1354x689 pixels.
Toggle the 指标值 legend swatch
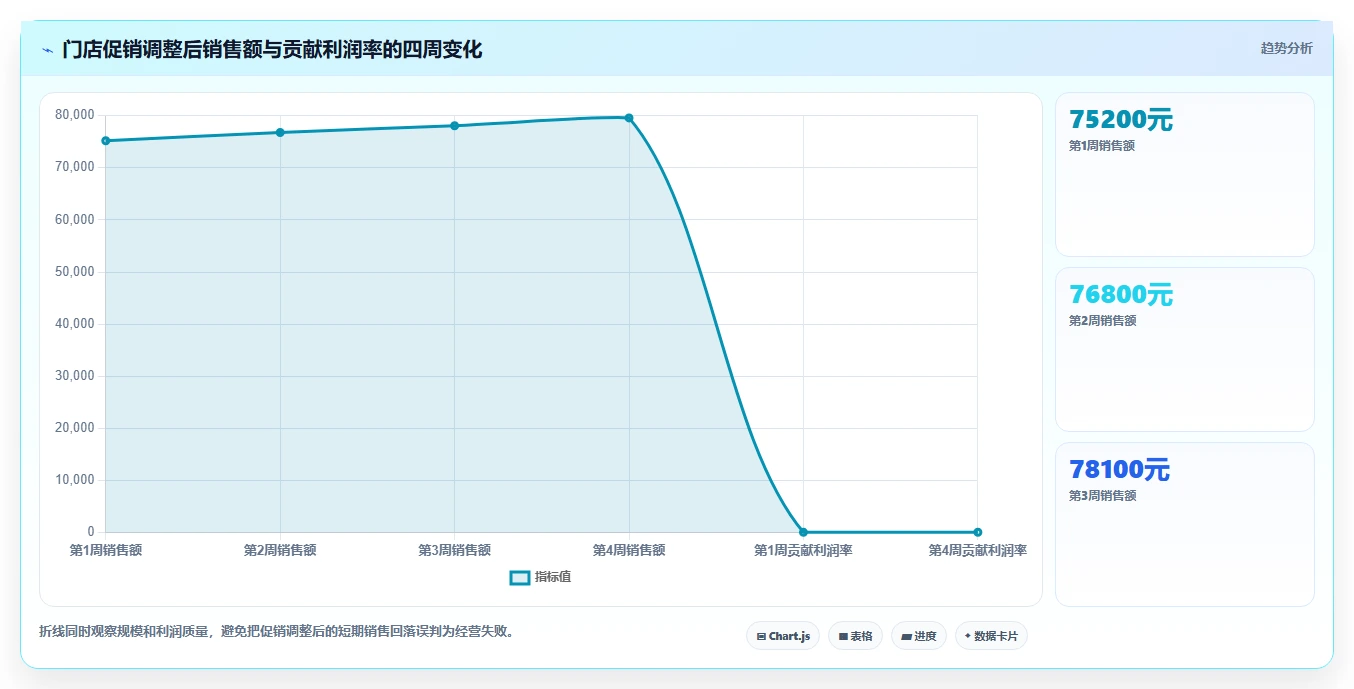pyautogui.click(x=520, y=578)
